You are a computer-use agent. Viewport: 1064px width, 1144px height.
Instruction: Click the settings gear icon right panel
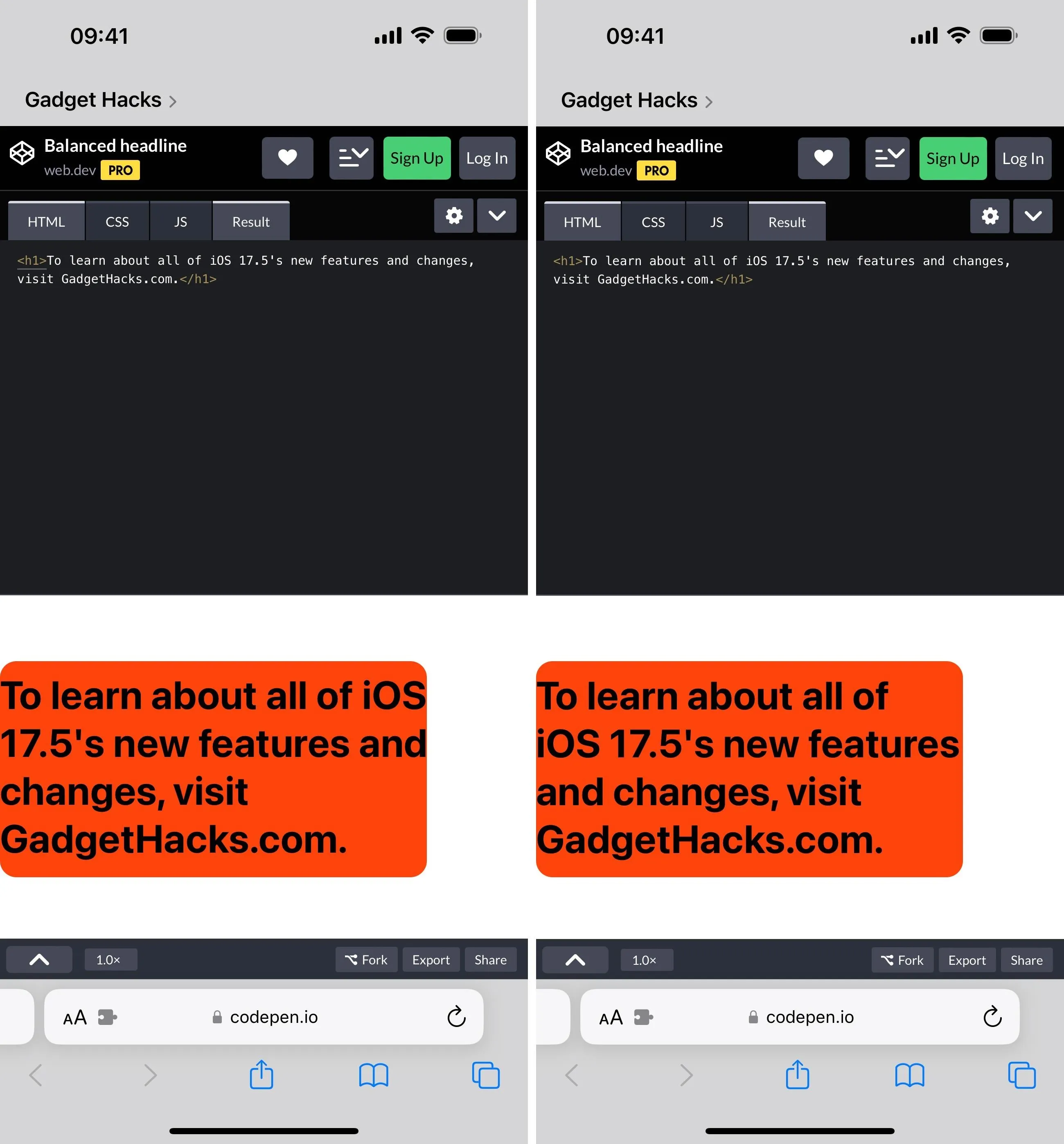(x=990, y=218)
